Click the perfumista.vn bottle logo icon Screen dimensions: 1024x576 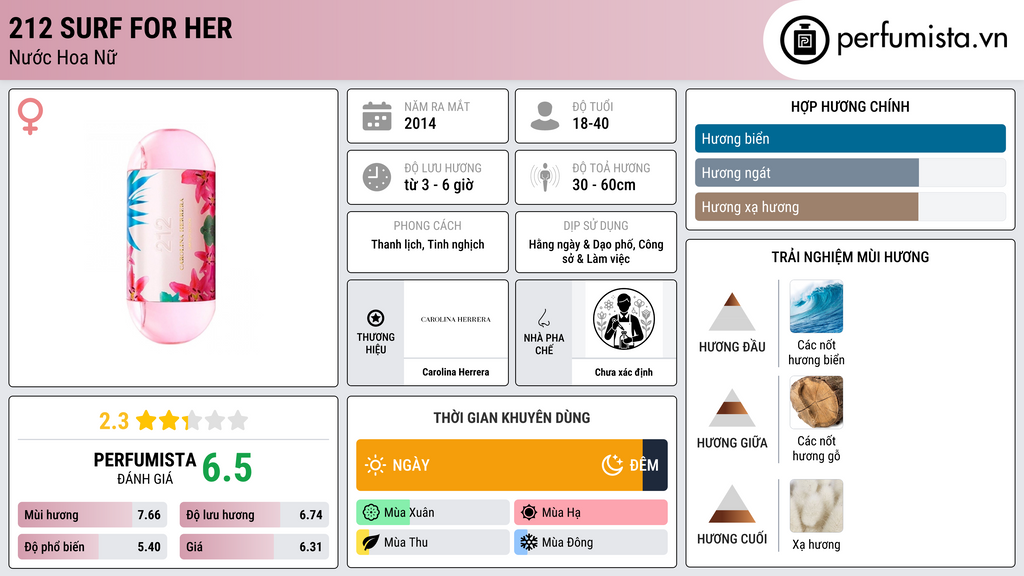click(x=804, y=40)
